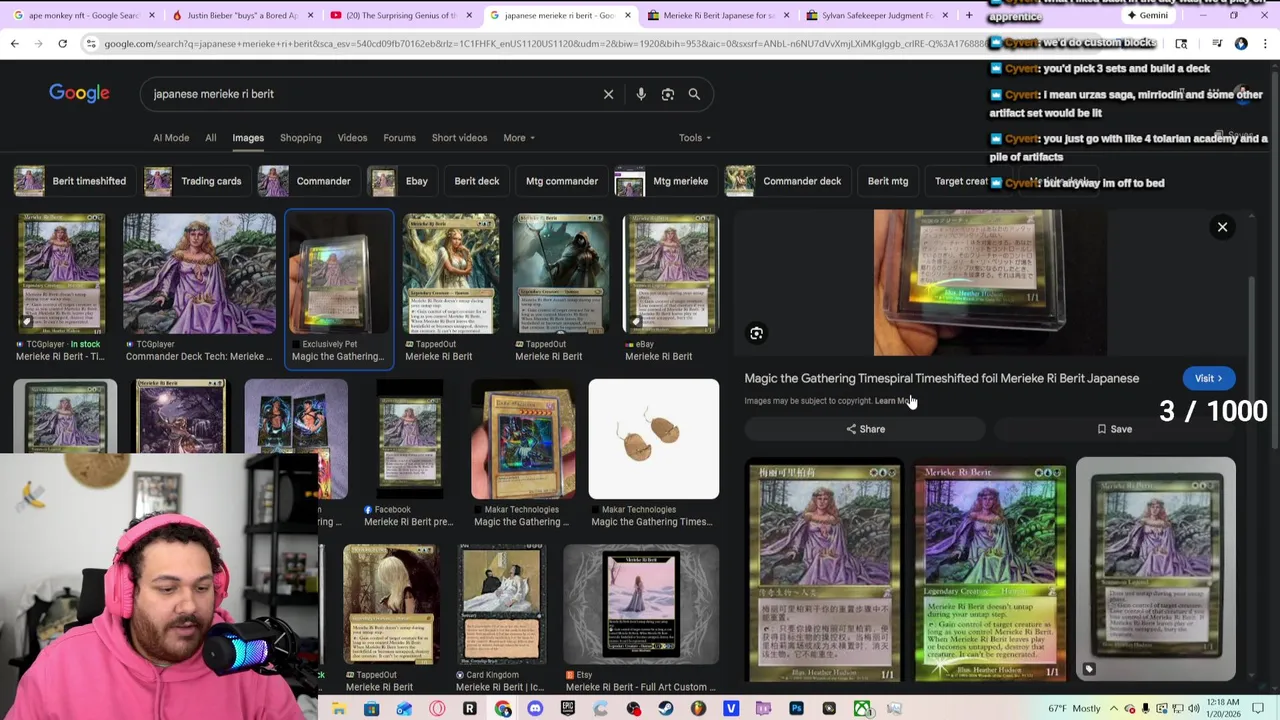Apply the Berit deck filter chip
The image size is (1280, 720).
(x=477, y=181)
